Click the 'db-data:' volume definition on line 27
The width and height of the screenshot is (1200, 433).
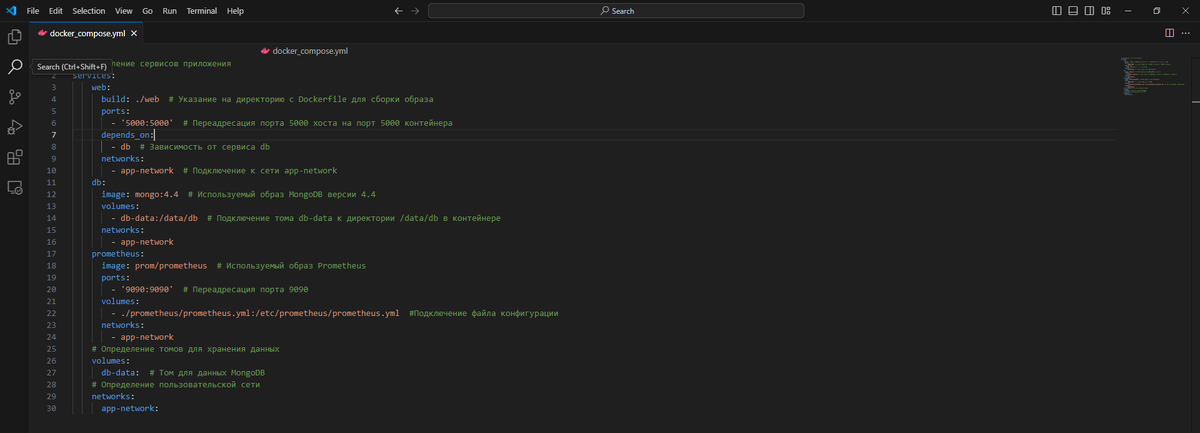click(x=120, y=372)
